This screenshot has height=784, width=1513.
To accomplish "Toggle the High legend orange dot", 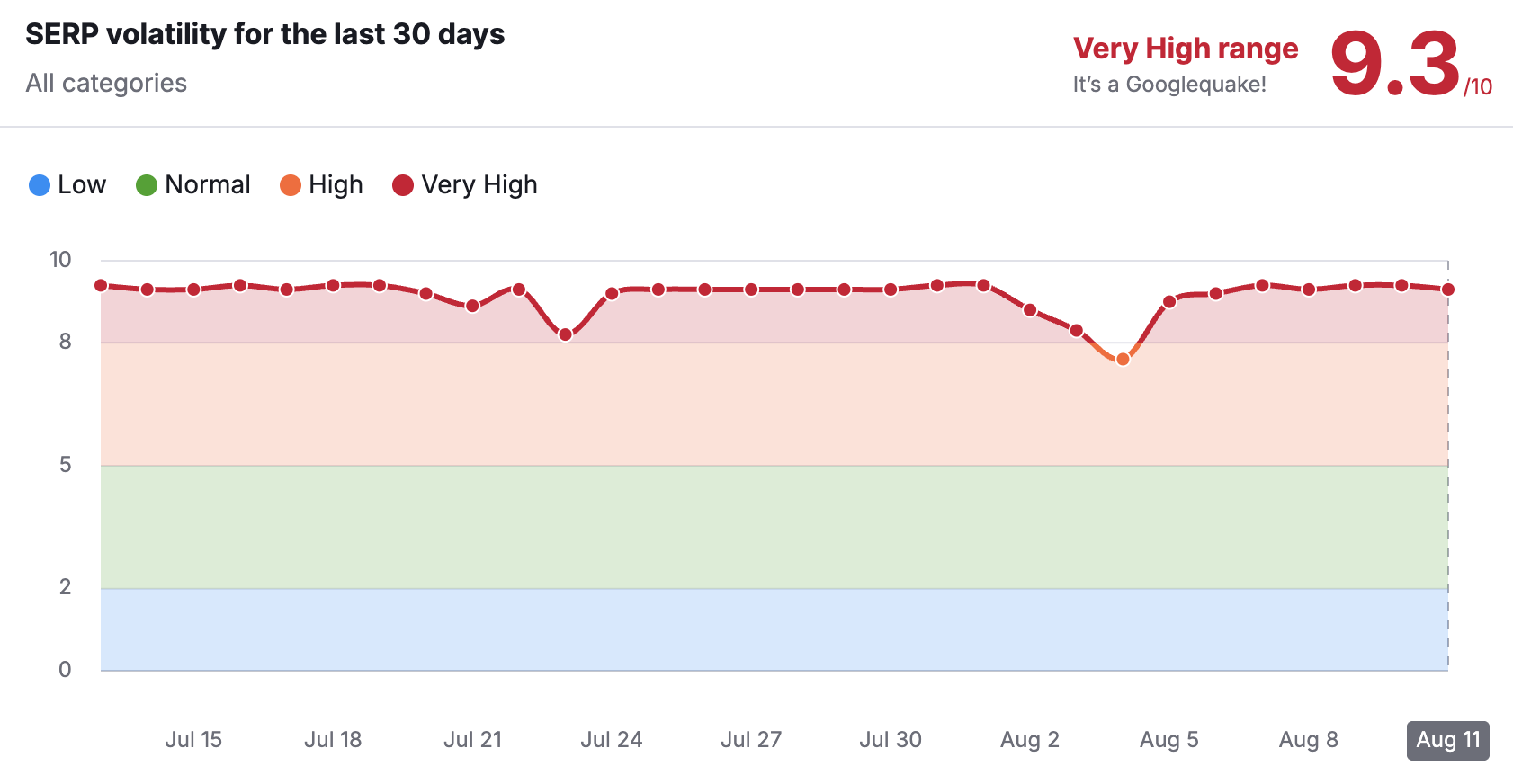I will click(291, 185).
